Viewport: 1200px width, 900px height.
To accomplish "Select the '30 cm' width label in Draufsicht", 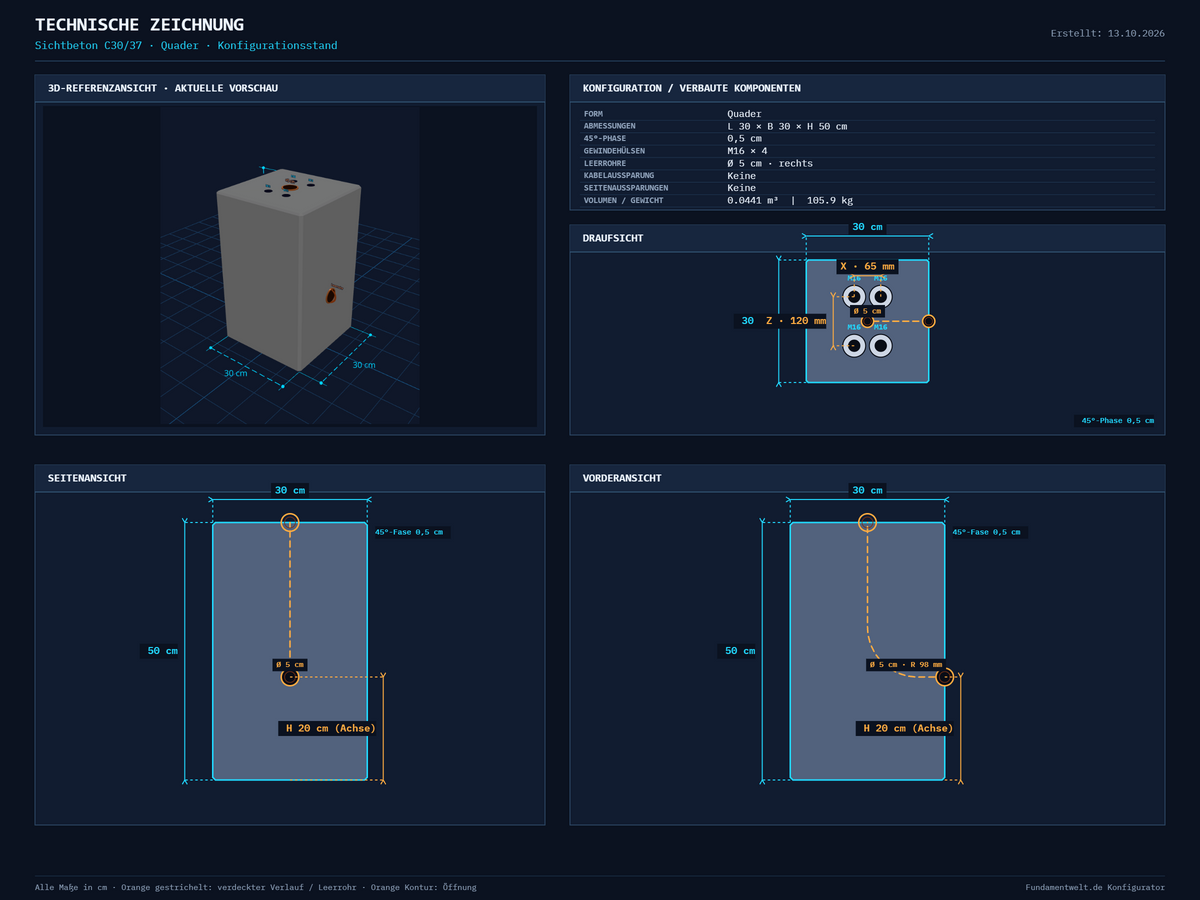I will 867,227.
